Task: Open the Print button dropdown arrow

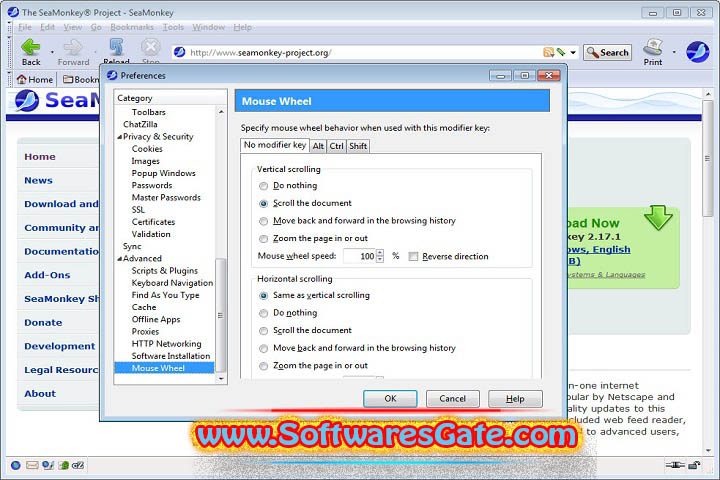Action: pyautogui.click(x=674, y=52)
